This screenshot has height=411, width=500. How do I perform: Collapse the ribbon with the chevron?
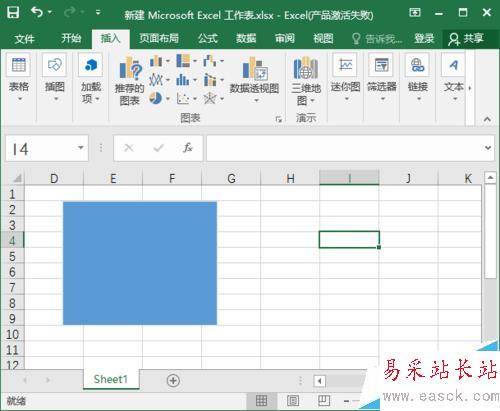coord(487,119)
